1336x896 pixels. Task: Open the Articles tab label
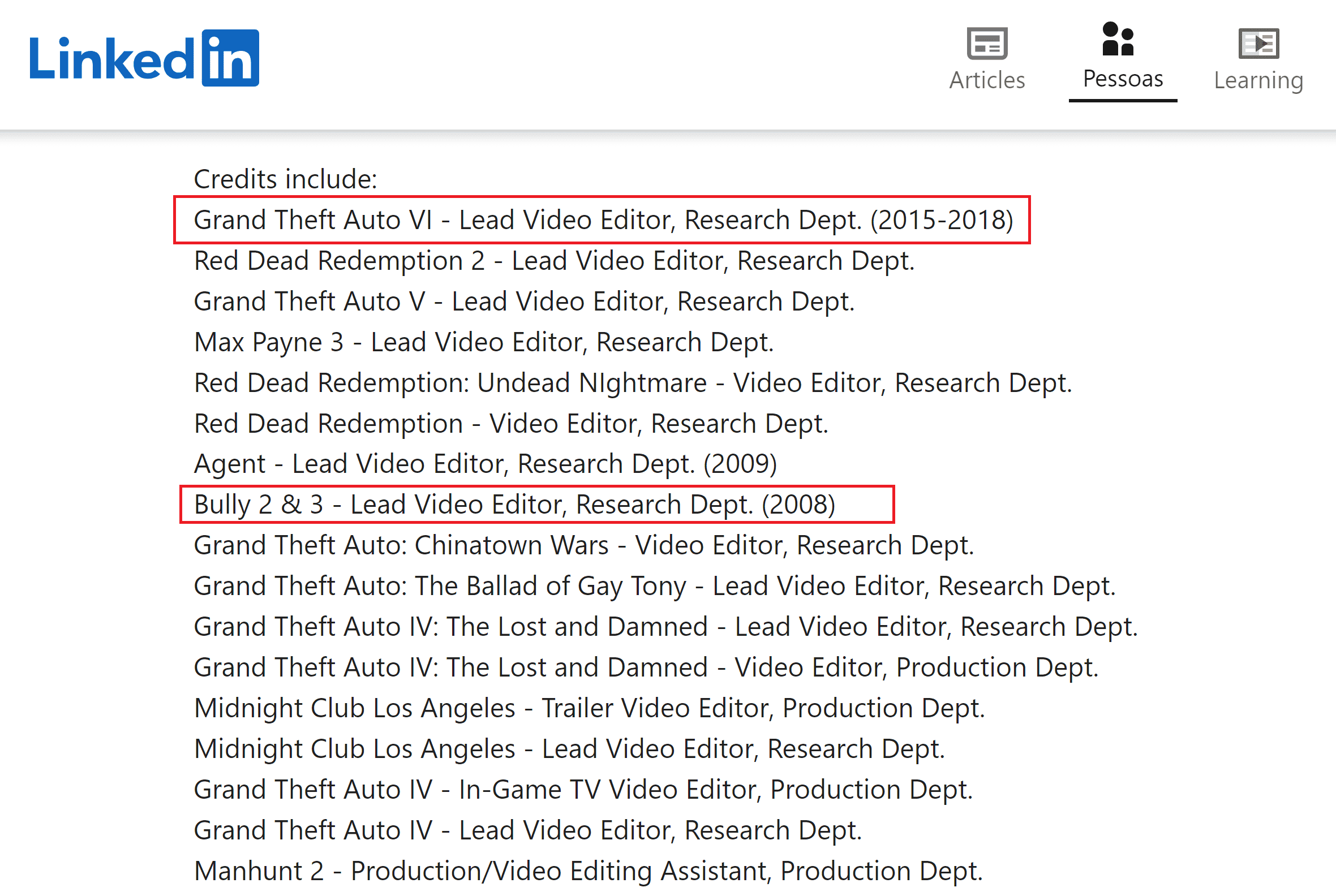click(987, 80)
